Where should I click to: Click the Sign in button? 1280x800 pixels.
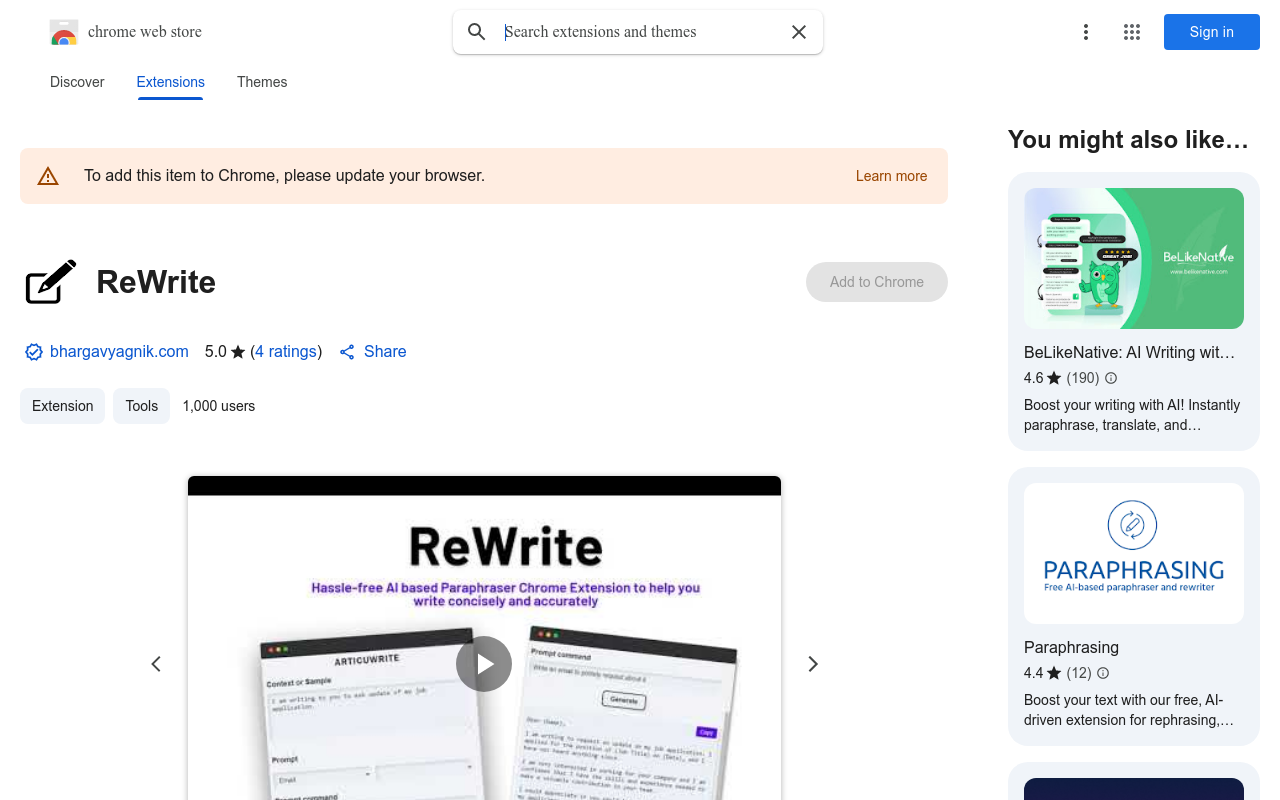[1211, 32]
